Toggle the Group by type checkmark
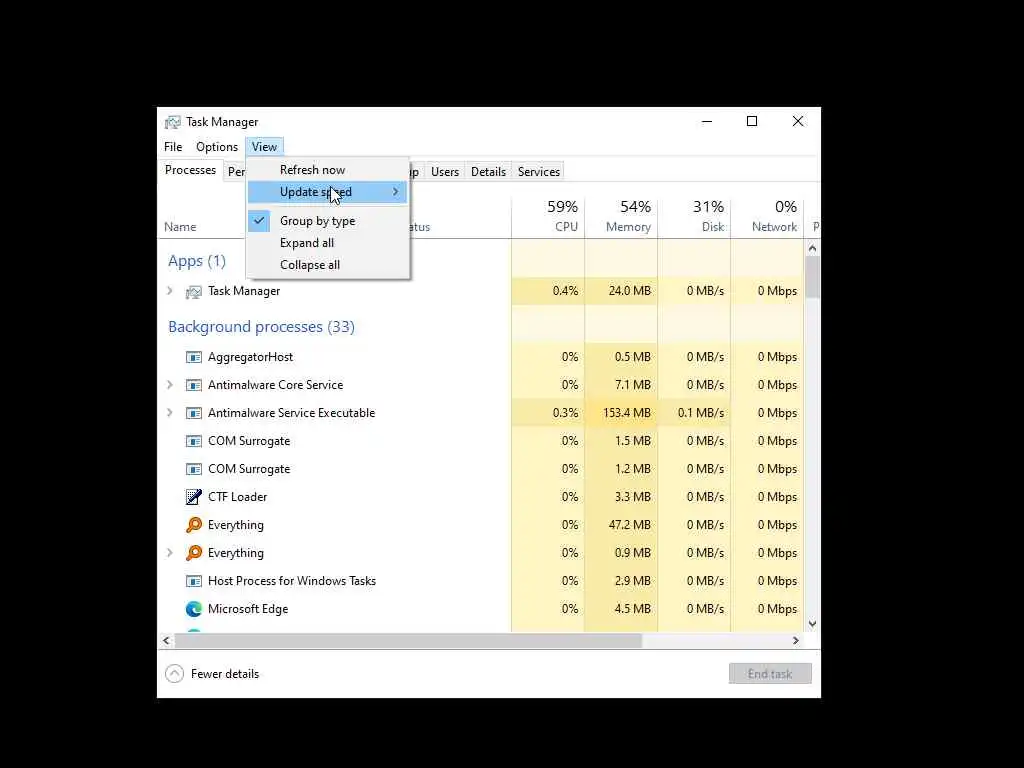 (x=259, y=221)
